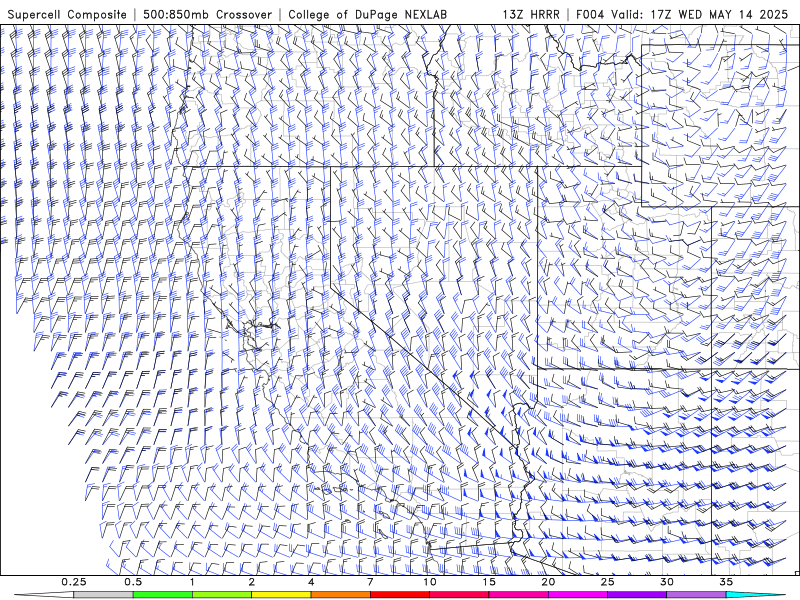Click the '500:850mb Crossover' header label
The height and width of the screenshot is (600, 800).
coord(208,15)
